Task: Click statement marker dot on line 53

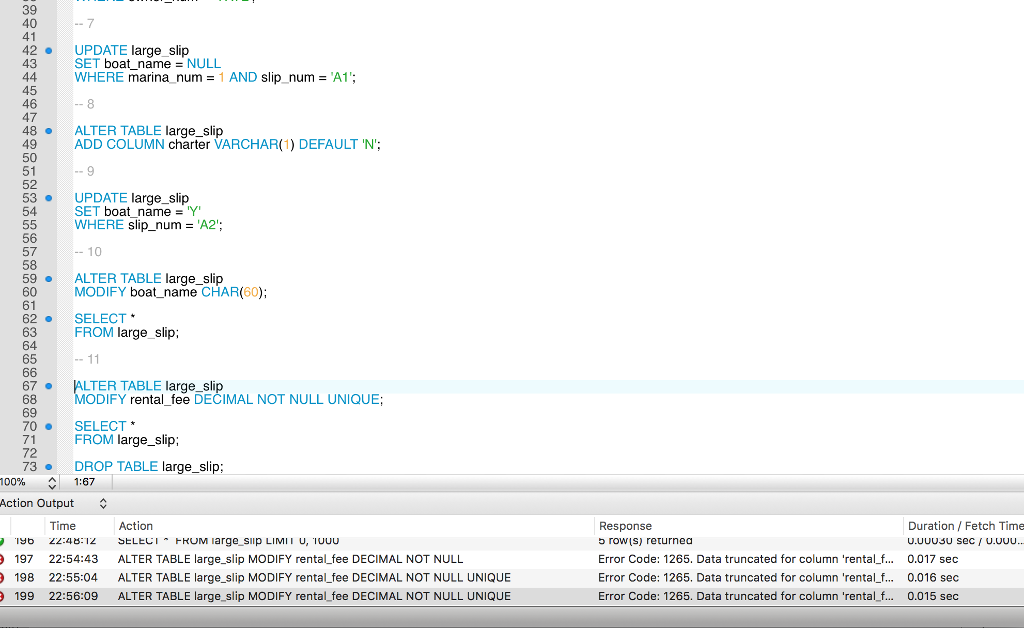Action: pos(48,198)
